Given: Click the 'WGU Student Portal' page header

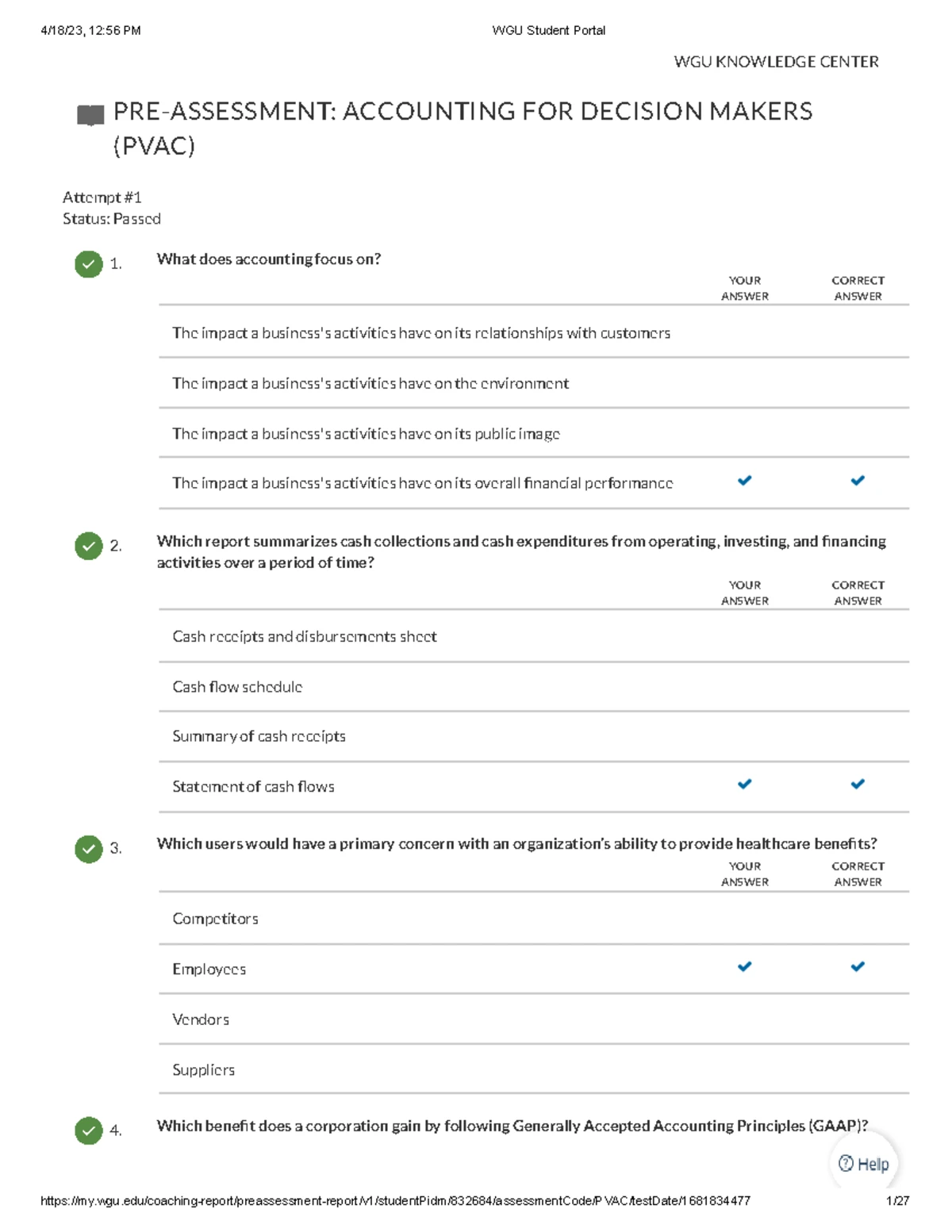Looking at the screenshot, I should 548,30.
